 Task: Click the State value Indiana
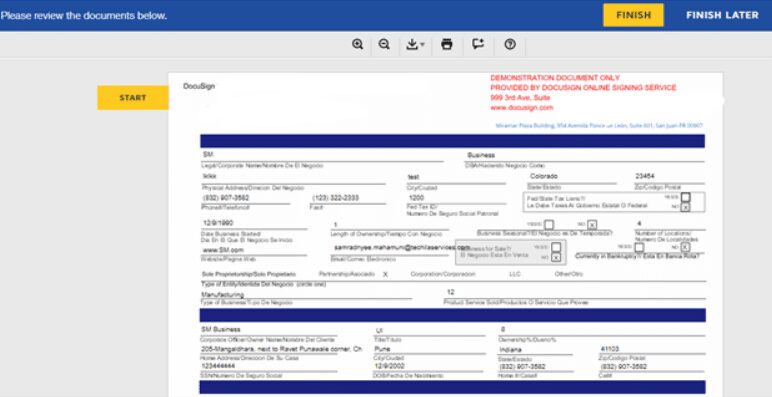511,350
